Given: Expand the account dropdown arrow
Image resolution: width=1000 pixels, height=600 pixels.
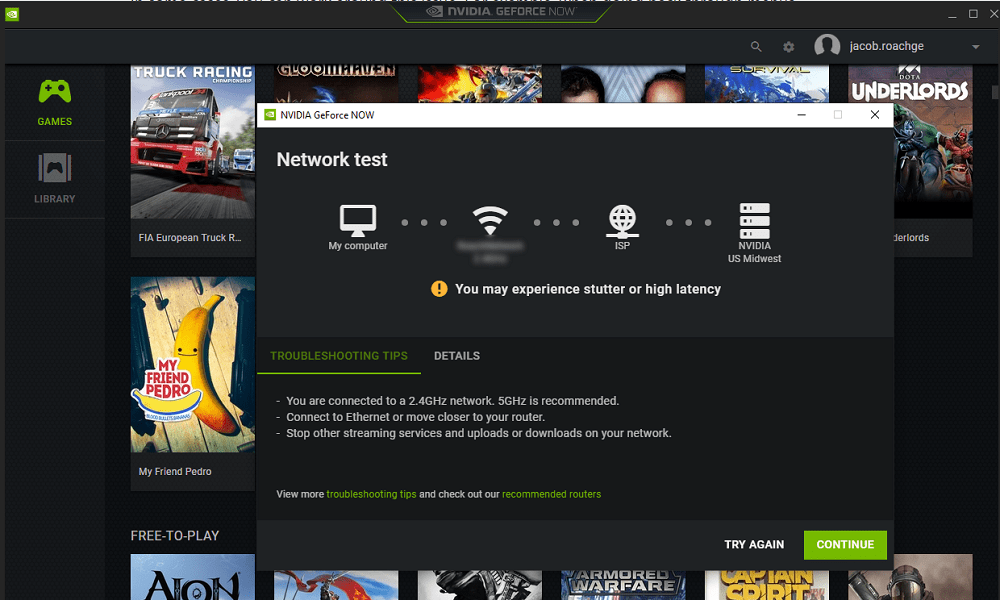Looking at the screenshot, I should tap(975, 47).
